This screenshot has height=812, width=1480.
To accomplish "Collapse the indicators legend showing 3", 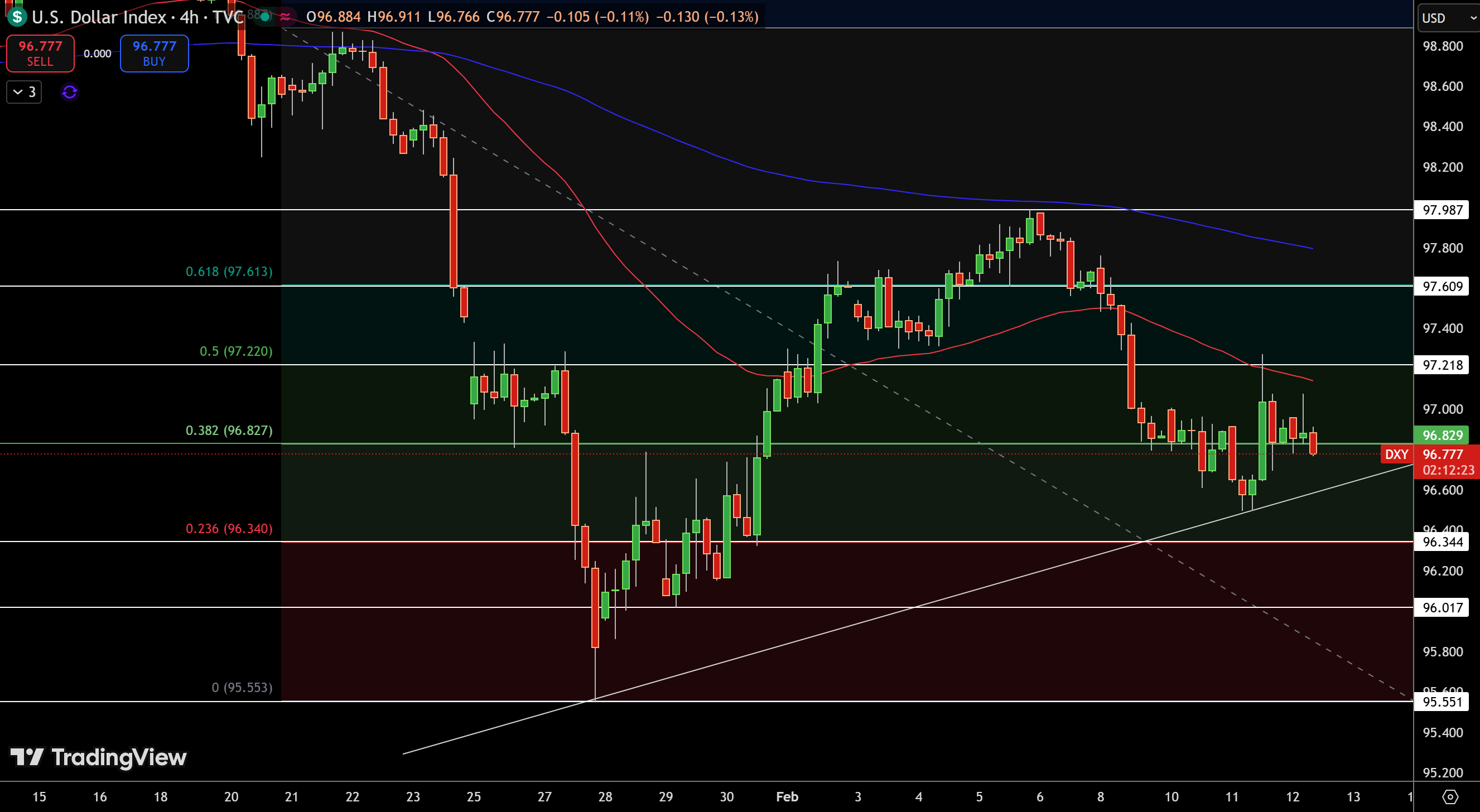I will (x=24, y=92).
